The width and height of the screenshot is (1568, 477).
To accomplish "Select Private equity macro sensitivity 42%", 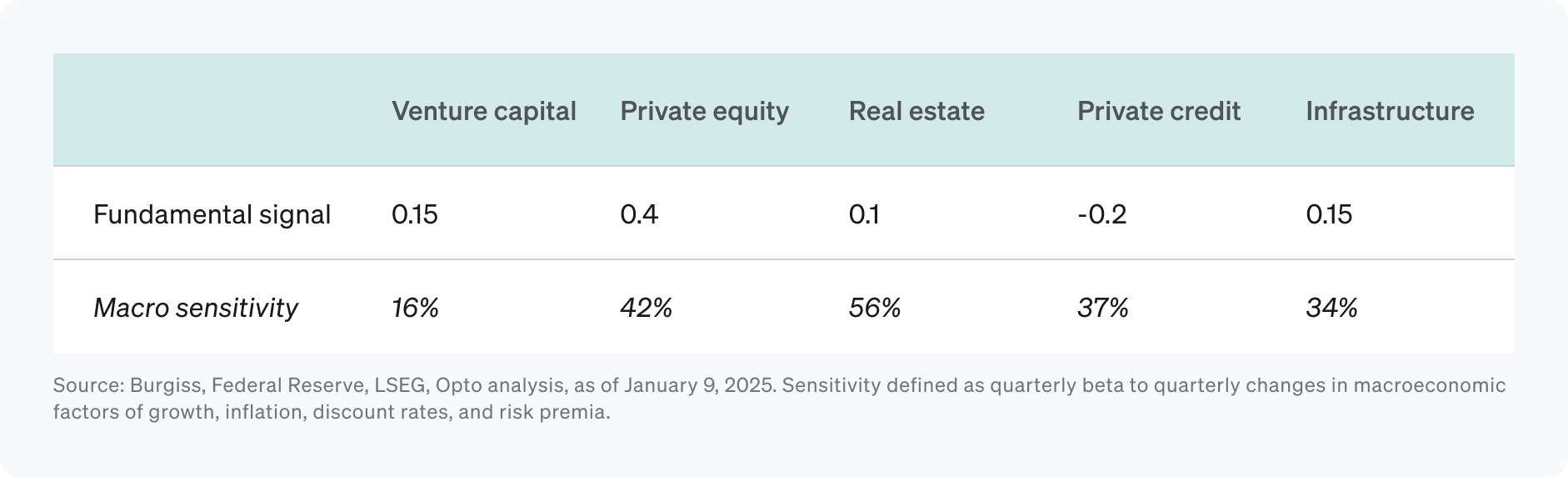I will pyautogui.click(x=646, y=308).
